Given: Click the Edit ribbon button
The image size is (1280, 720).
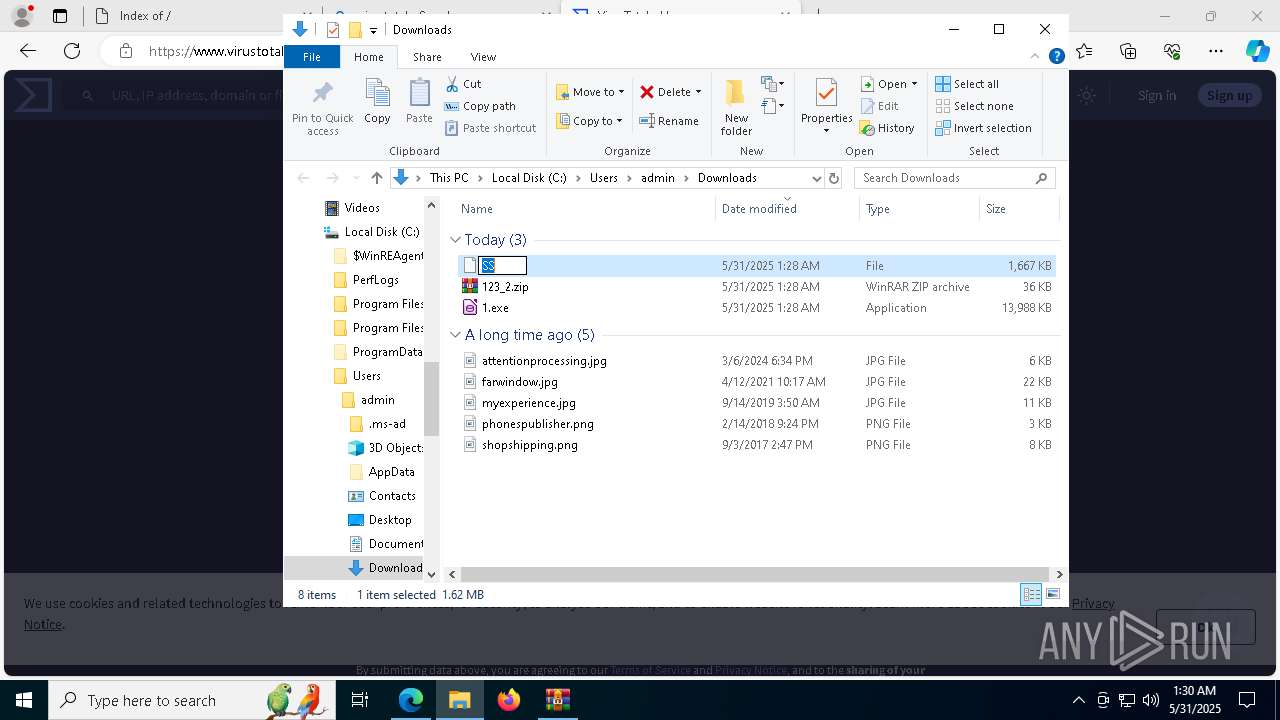Looking at the screenshot, I should pyautogui.click(x=879, y=106).
